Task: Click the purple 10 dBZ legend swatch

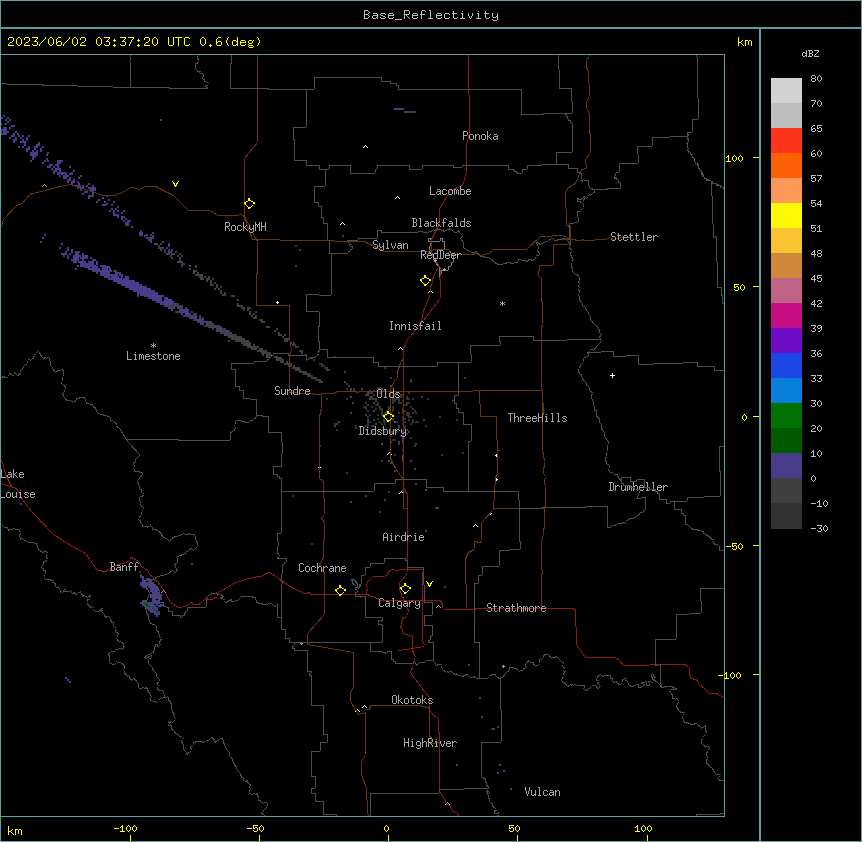Action: [x=786, y=466]
